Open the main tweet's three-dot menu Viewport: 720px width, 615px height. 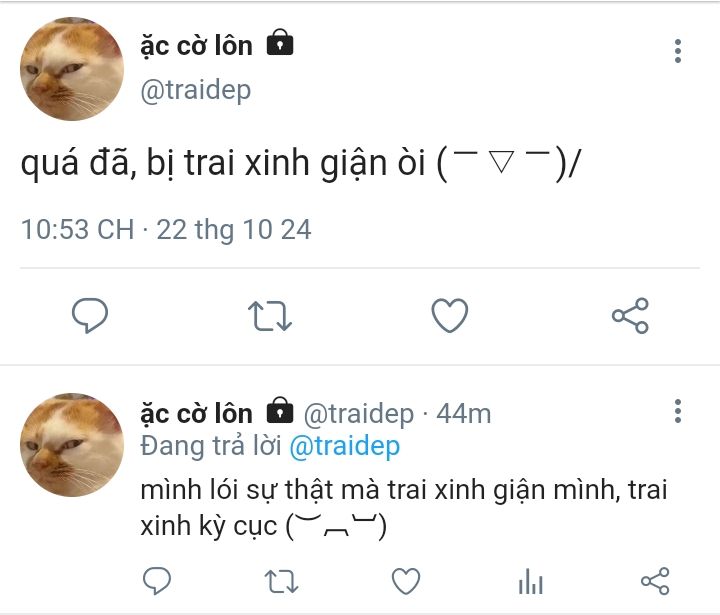678,51
